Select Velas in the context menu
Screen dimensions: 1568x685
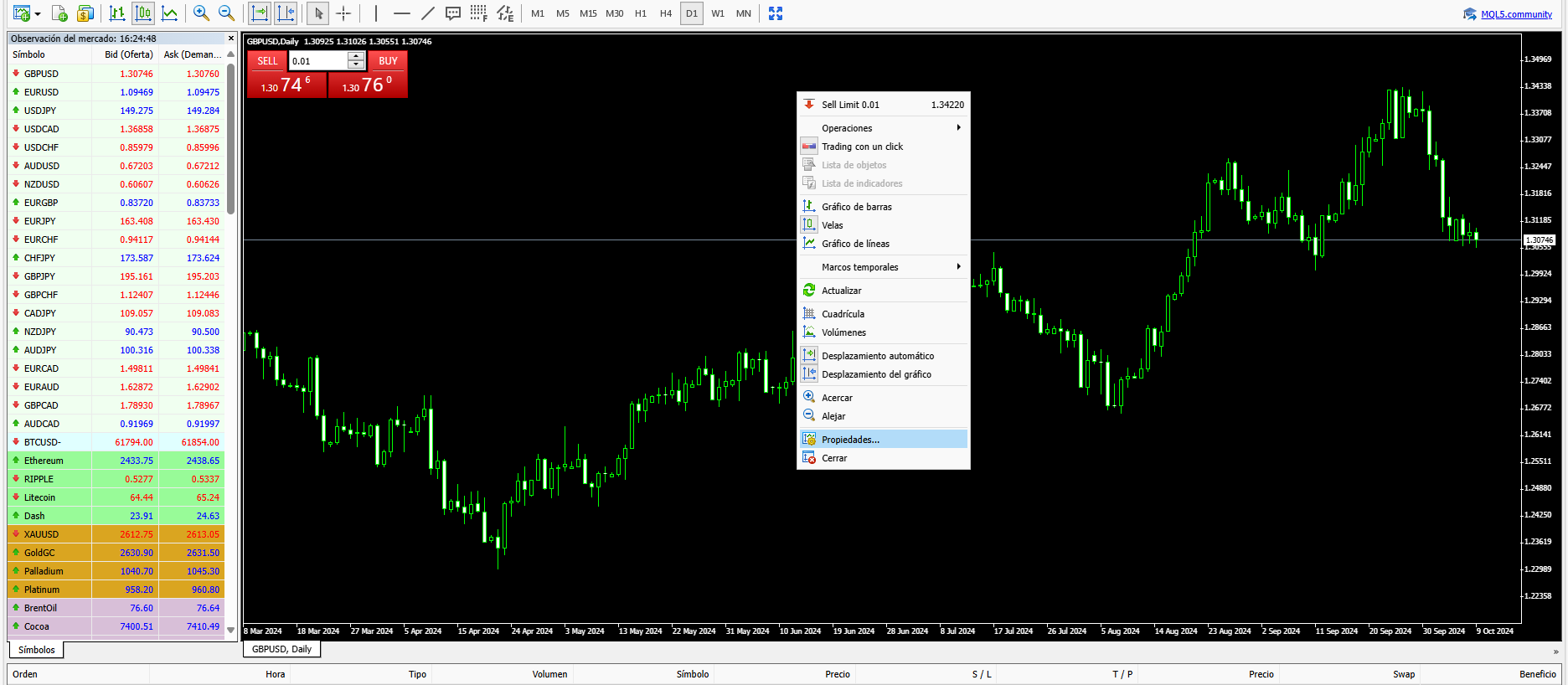(884, 225)
